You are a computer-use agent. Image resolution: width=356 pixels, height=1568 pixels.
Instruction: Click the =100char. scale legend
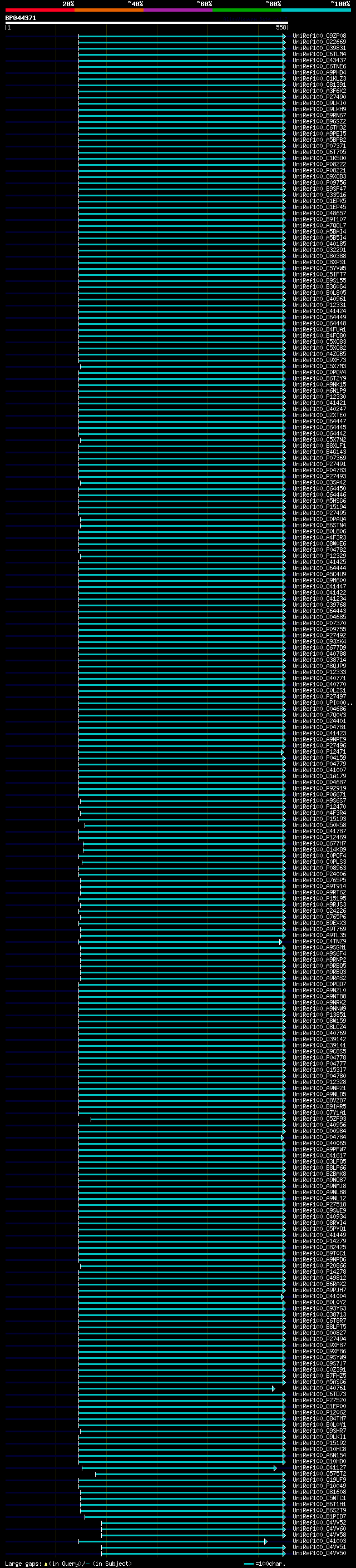[x=265, y=1564]
